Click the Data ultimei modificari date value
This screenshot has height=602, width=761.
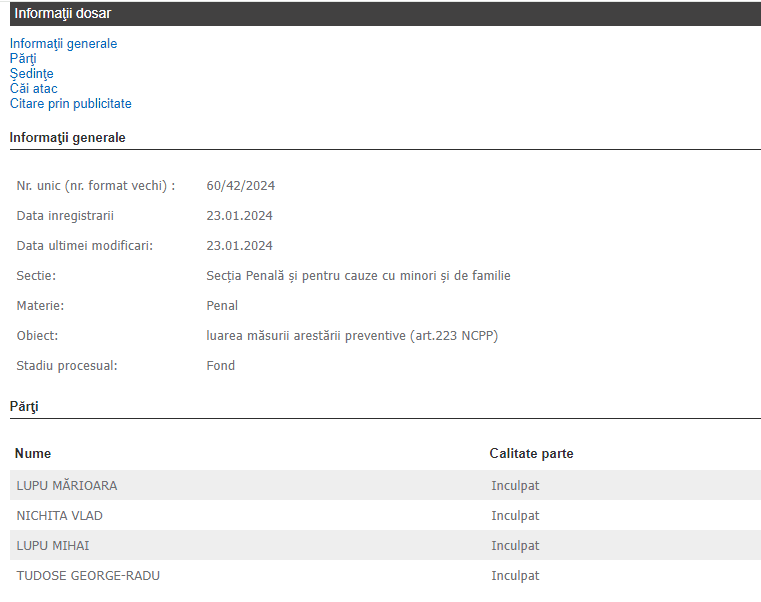(239, 246)
